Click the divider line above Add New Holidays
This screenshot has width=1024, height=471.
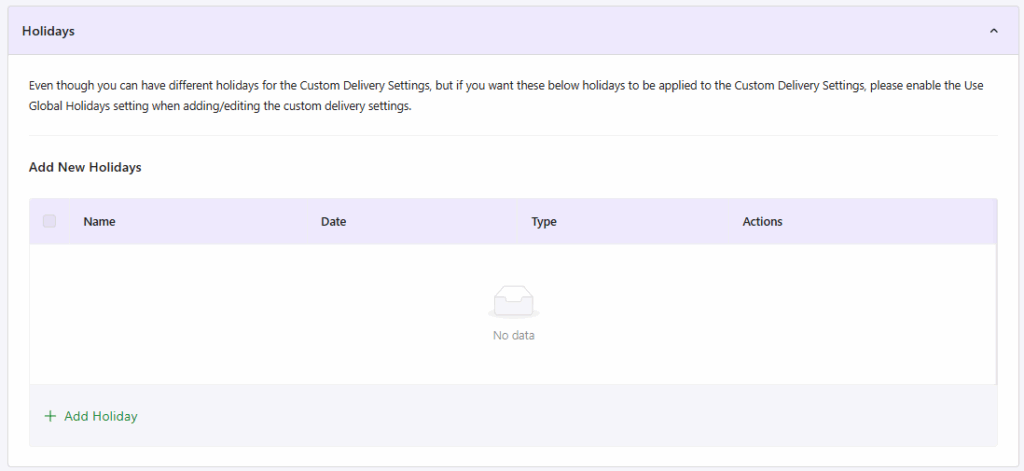tap(513, 135)
